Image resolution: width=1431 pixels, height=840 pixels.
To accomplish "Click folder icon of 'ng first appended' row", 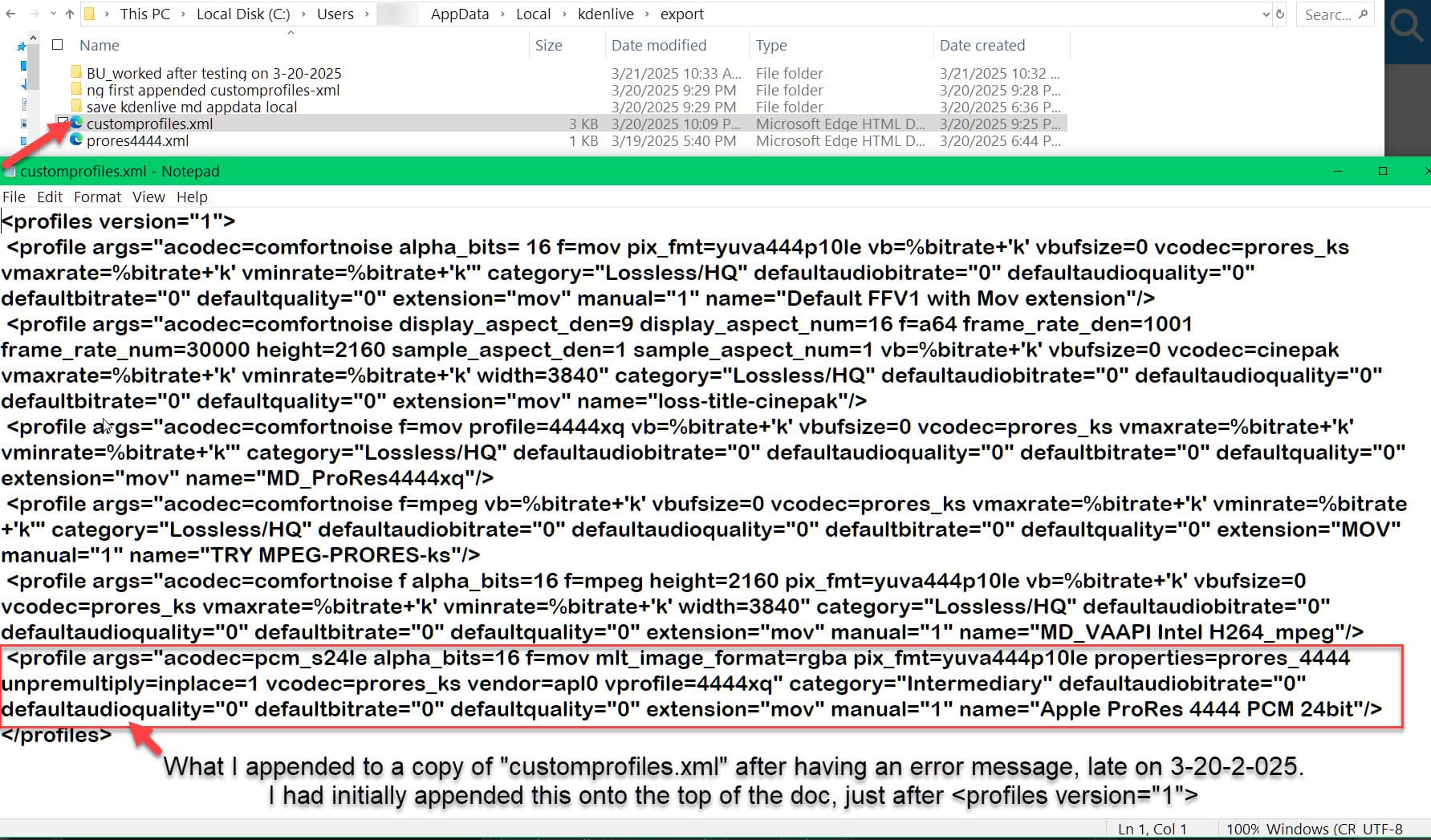I will pyautogui.click(x=76, y=89).
